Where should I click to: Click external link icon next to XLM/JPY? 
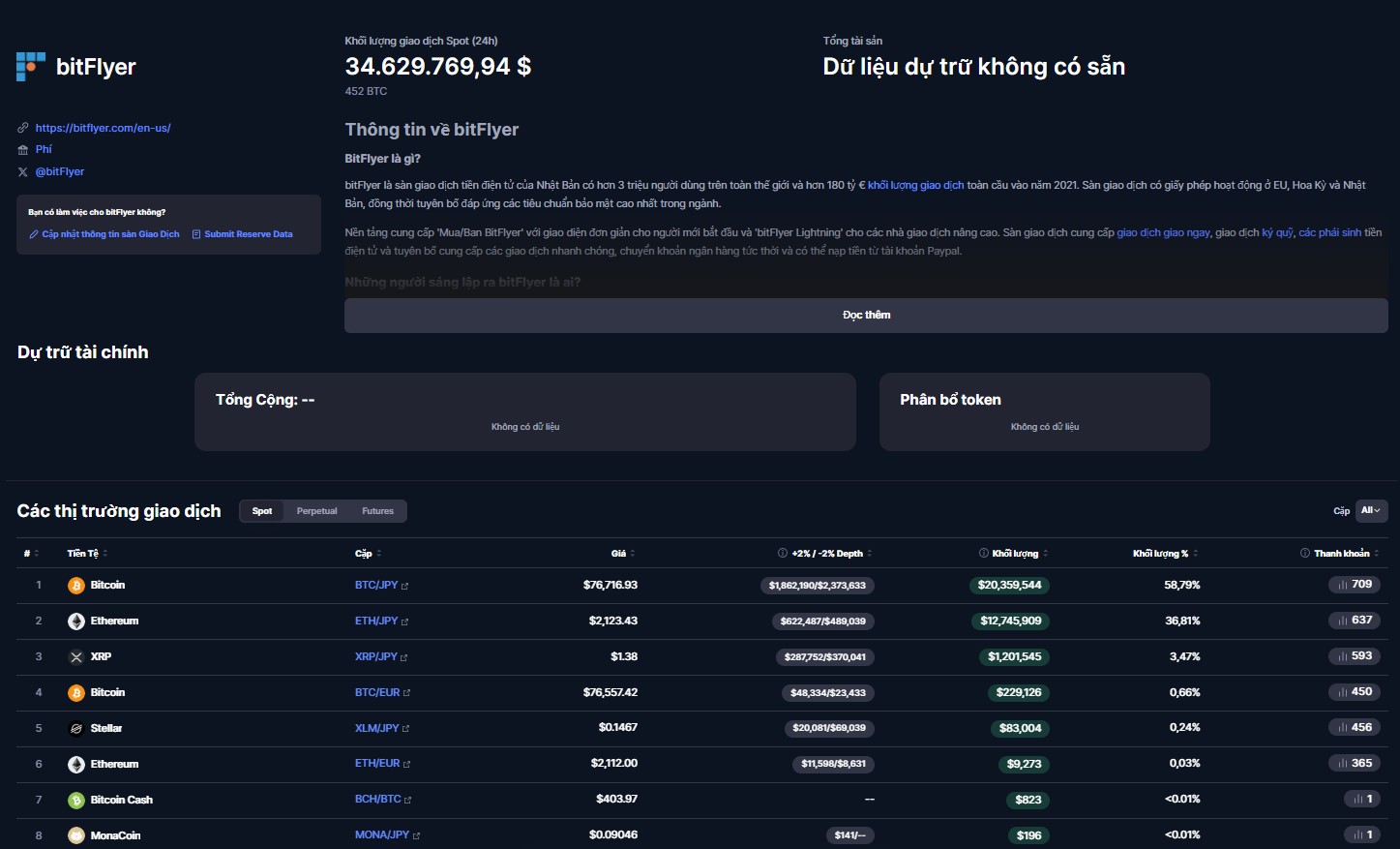coord(406,729)
